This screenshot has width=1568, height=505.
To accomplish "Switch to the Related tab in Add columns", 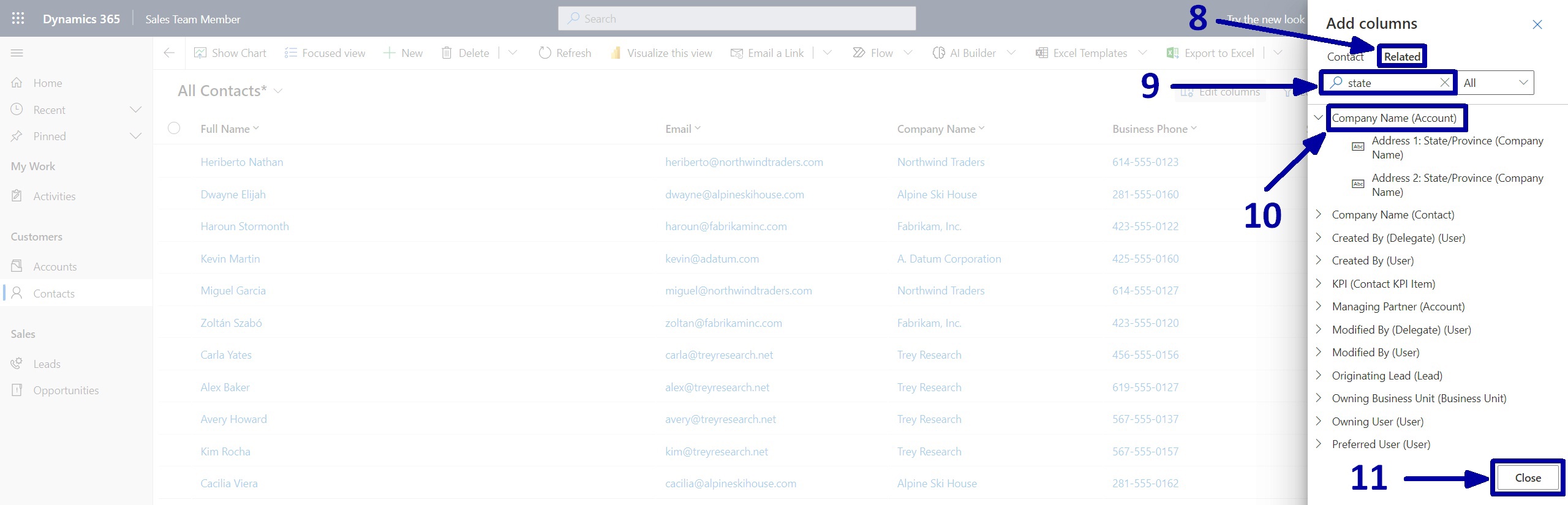I will click(1401, 57).
